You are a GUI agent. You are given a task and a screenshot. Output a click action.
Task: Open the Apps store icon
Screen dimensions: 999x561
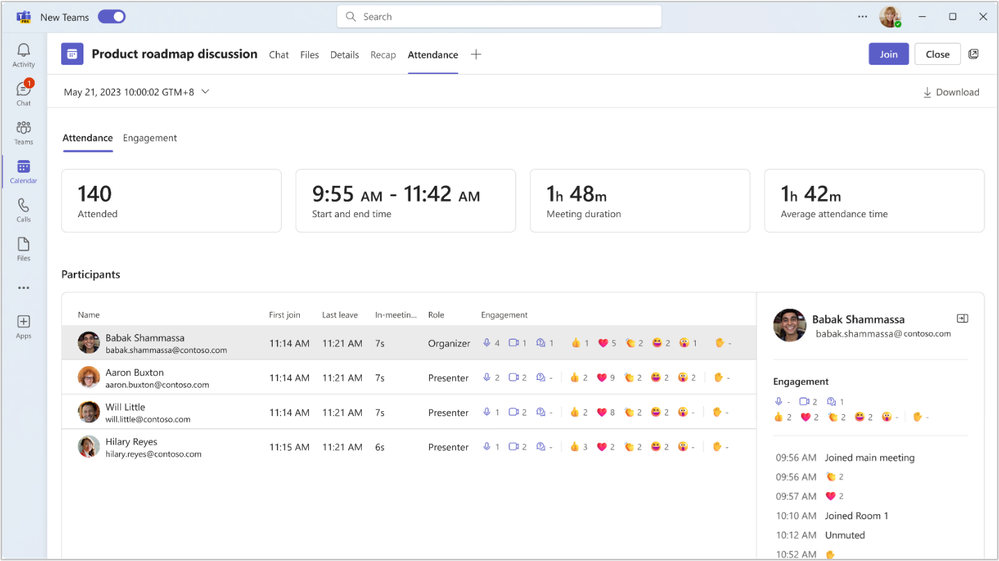24,326
